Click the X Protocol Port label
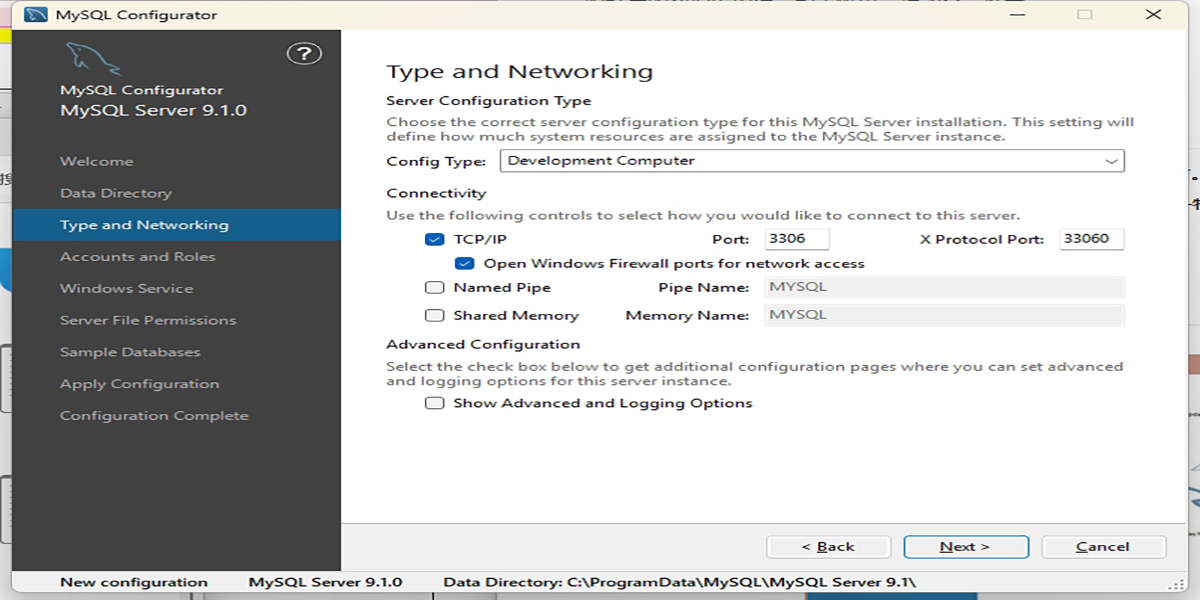Viewport: 1200px width, 600px height. 982,239
